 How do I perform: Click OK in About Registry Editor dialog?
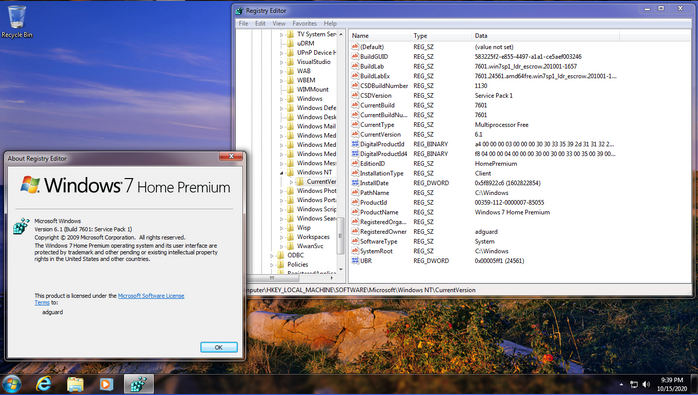point(219,347)
